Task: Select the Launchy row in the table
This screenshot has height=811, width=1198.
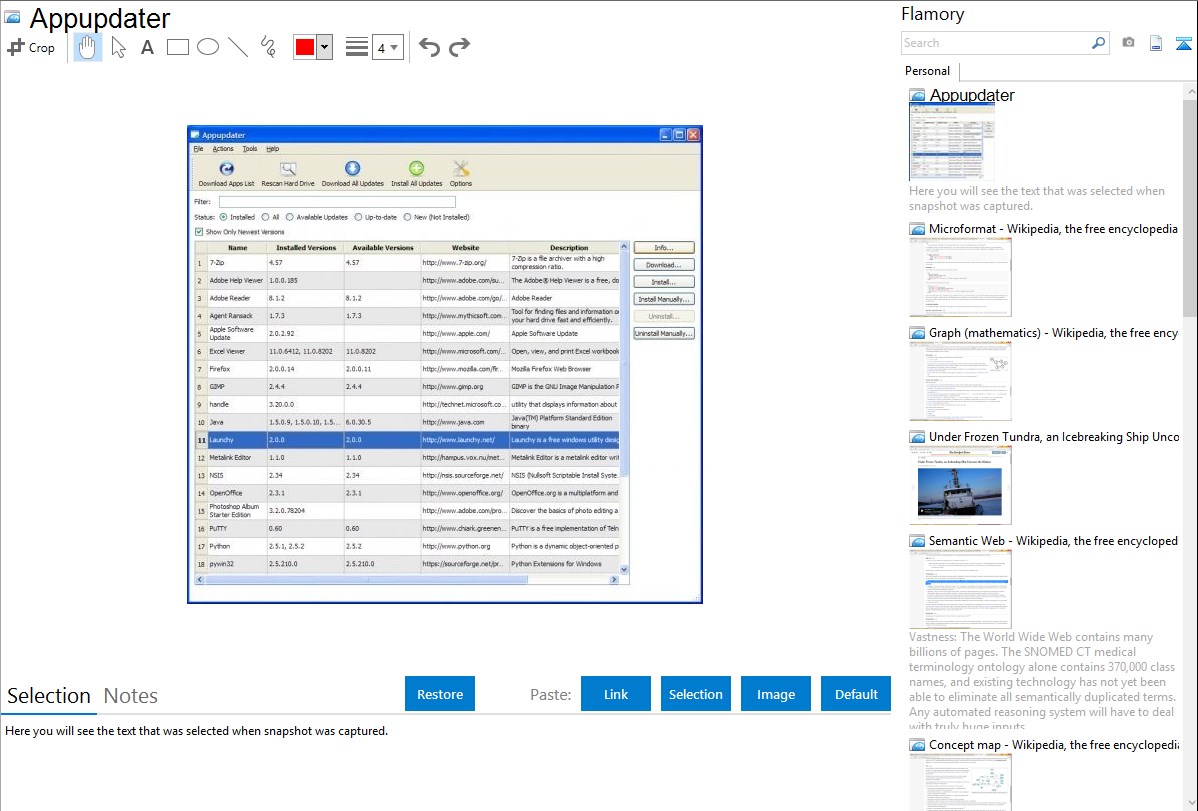Action: (x=407, y=440)
